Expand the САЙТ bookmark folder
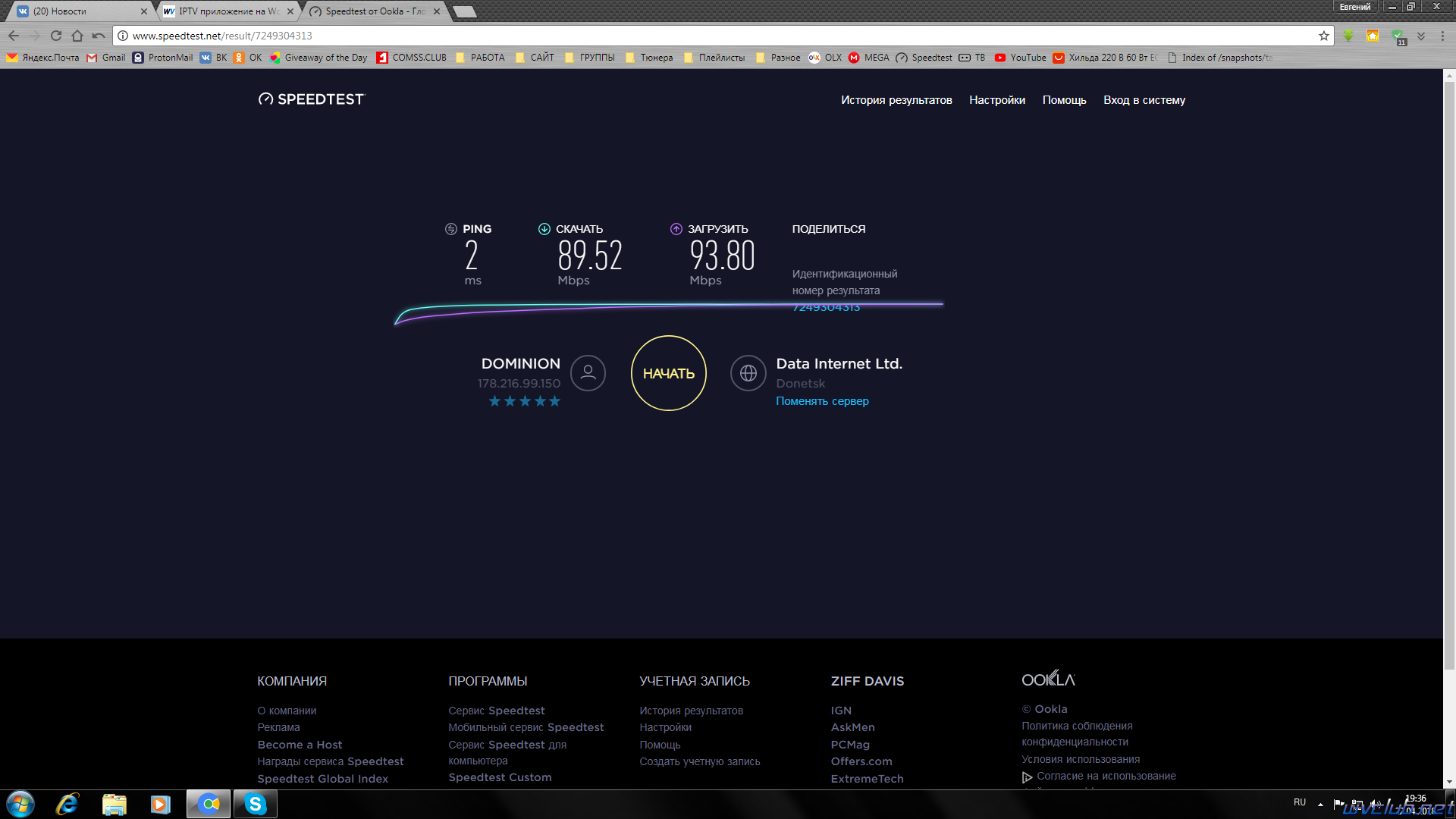The image size is (1456, 819). [535, 58]
